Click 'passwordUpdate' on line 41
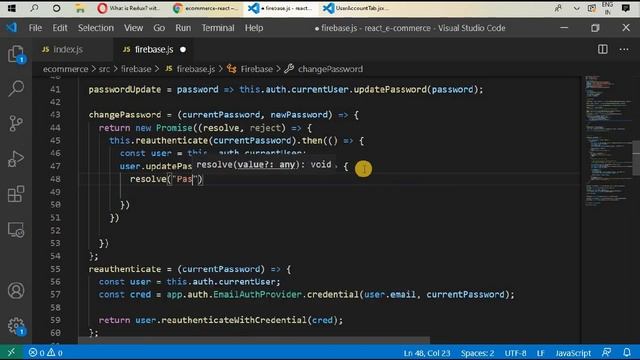Screen dimensions: 640x360 point(124,89)
